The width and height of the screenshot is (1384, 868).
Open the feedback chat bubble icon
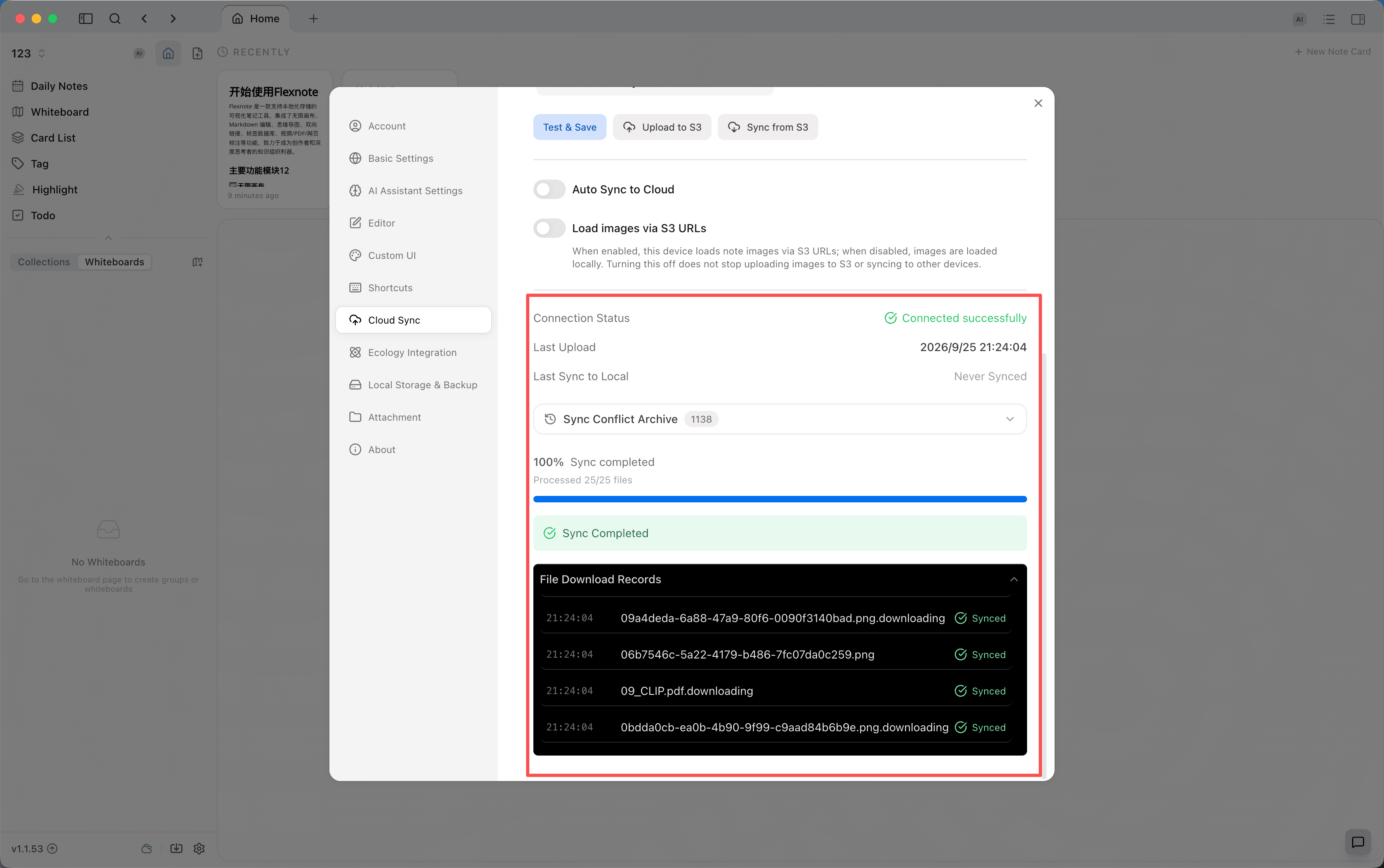(1358, 842)
